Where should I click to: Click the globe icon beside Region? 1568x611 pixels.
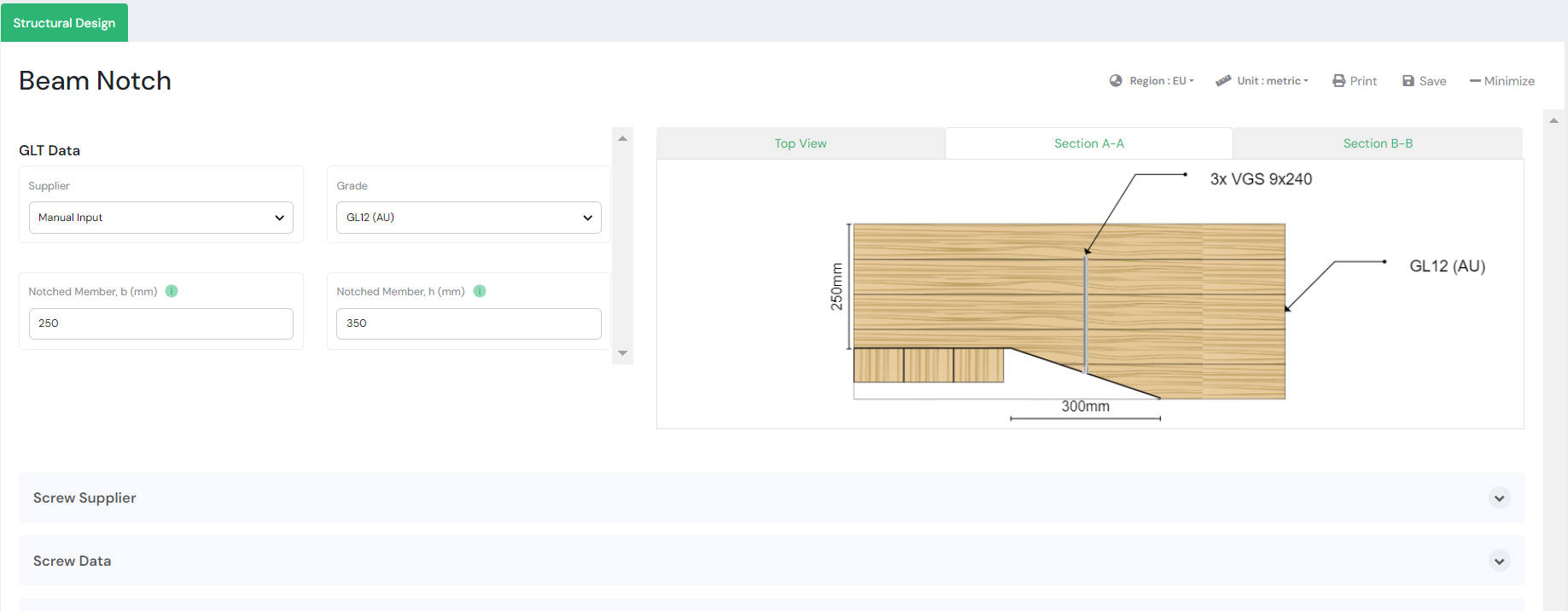click(1116, 81)
